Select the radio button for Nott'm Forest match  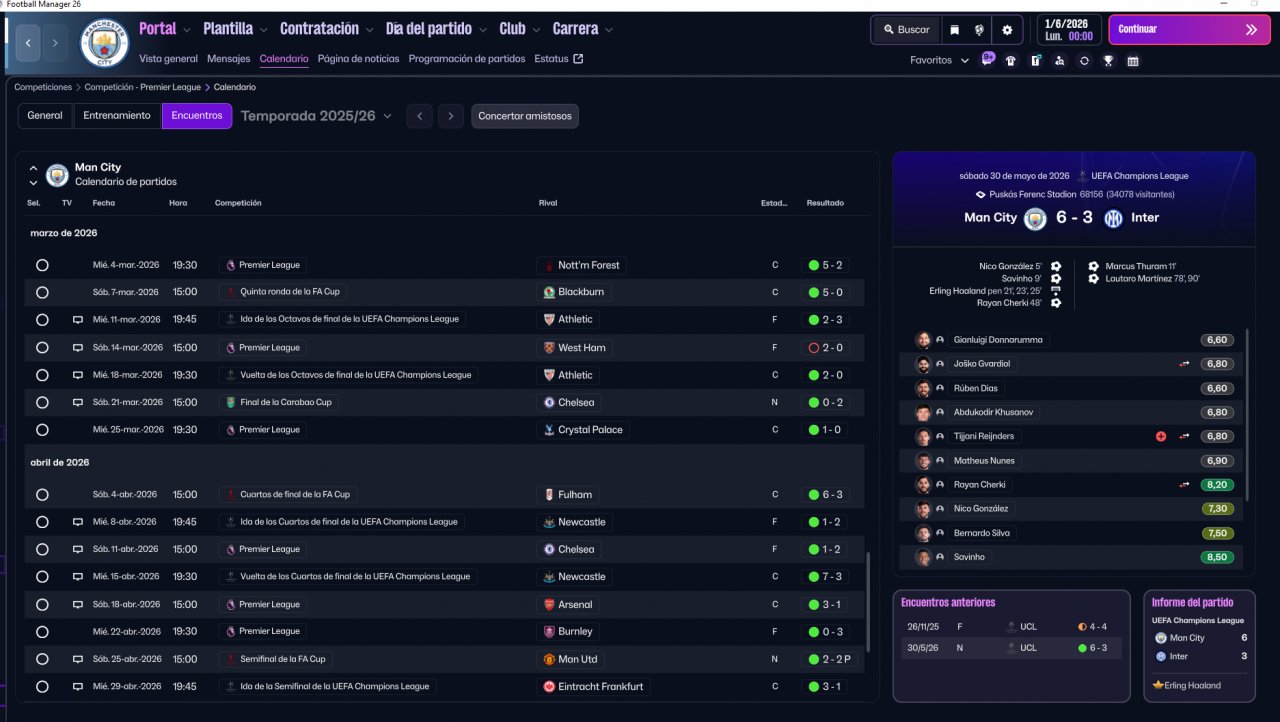click(42, 265)
